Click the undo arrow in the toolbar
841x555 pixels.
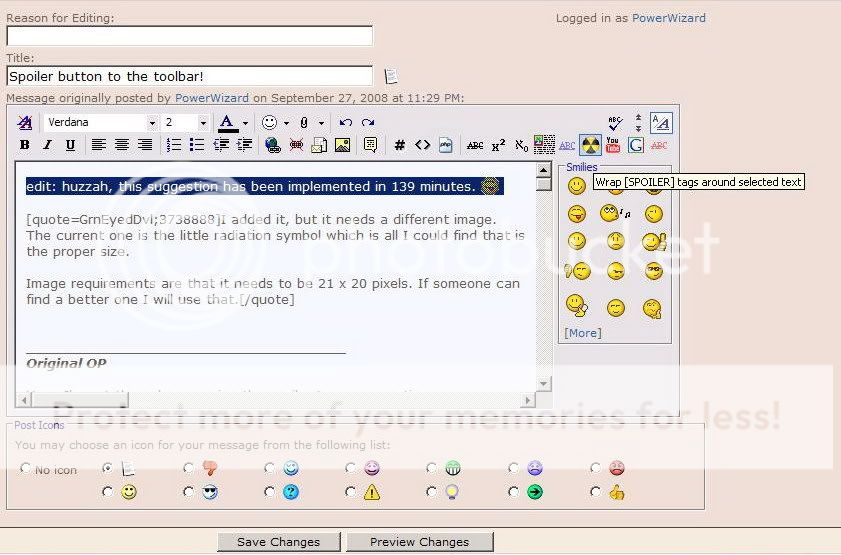[x=346, y=123]
